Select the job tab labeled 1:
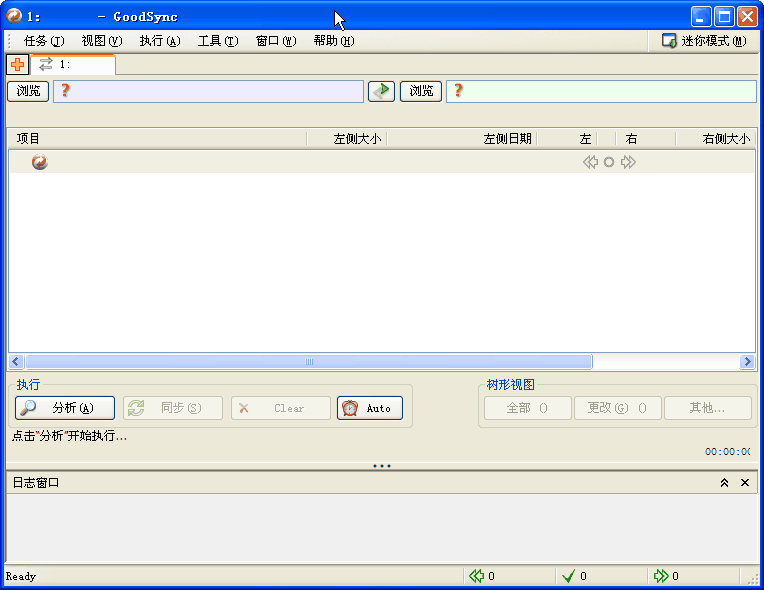The height and width of the screenshot is (590, 764). pyautogui.click(x=73, y=65)
